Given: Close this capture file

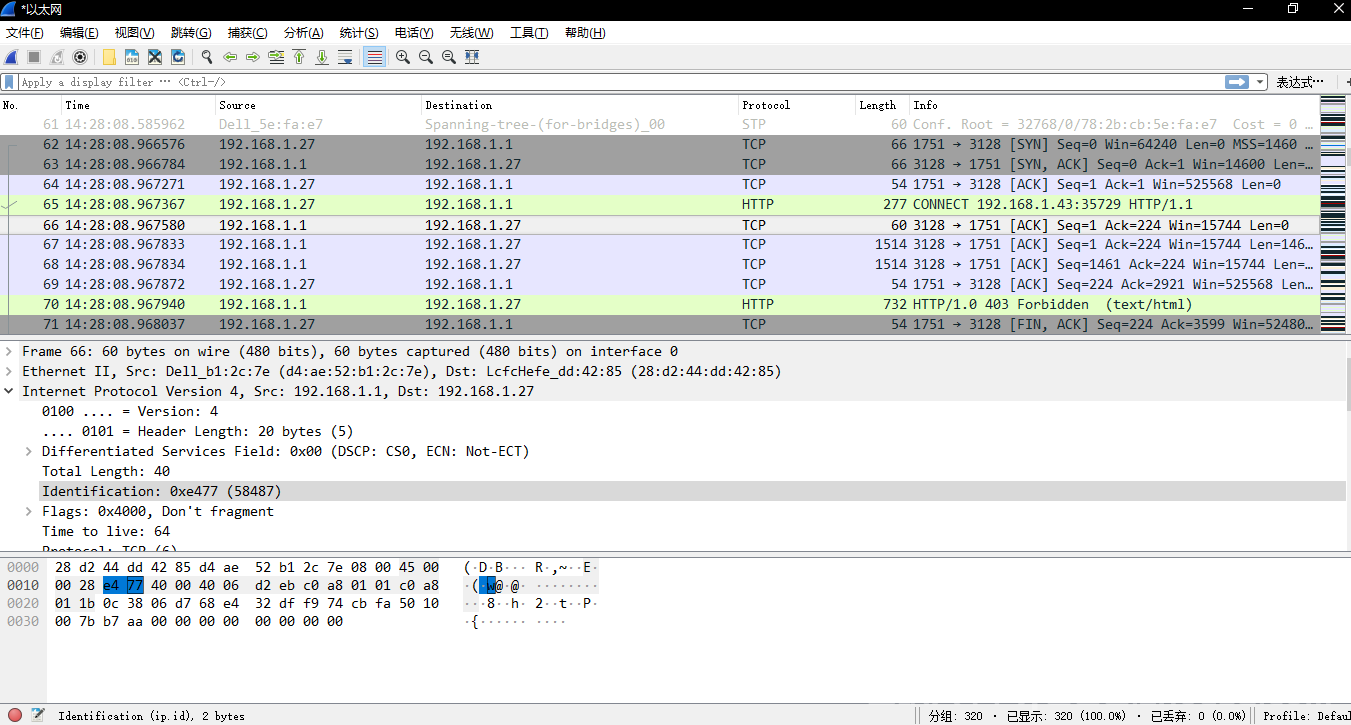Looking at the screenshot, I should point(155,57).
